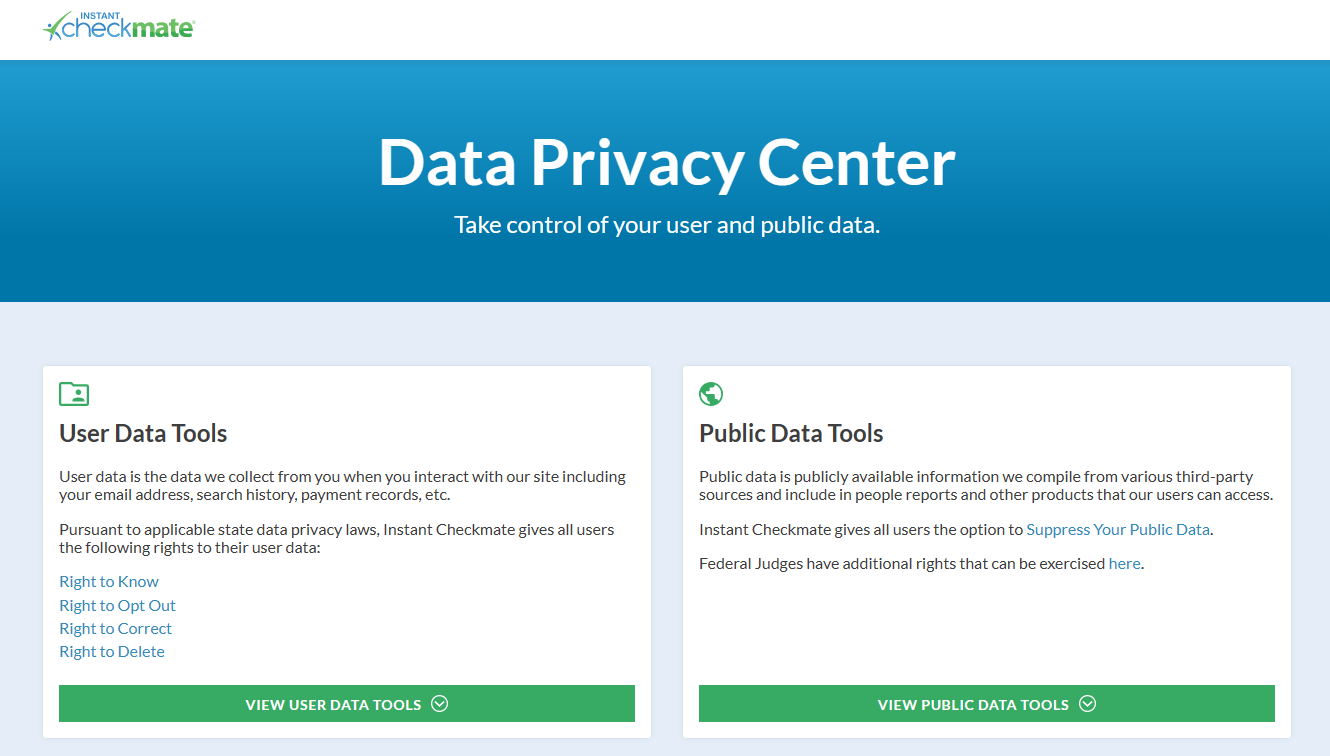Click the Public Data Tools globe icon
This screenshot has width=1330, height=756.
click(x=711, y=394)
